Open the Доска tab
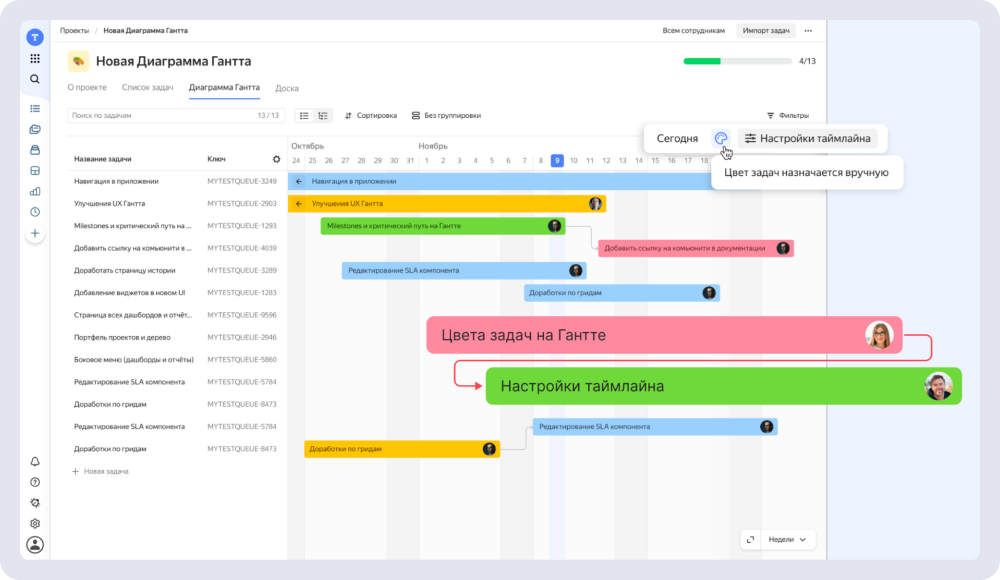The height and width of the screenshot is (580, 1000). point(287,88)
